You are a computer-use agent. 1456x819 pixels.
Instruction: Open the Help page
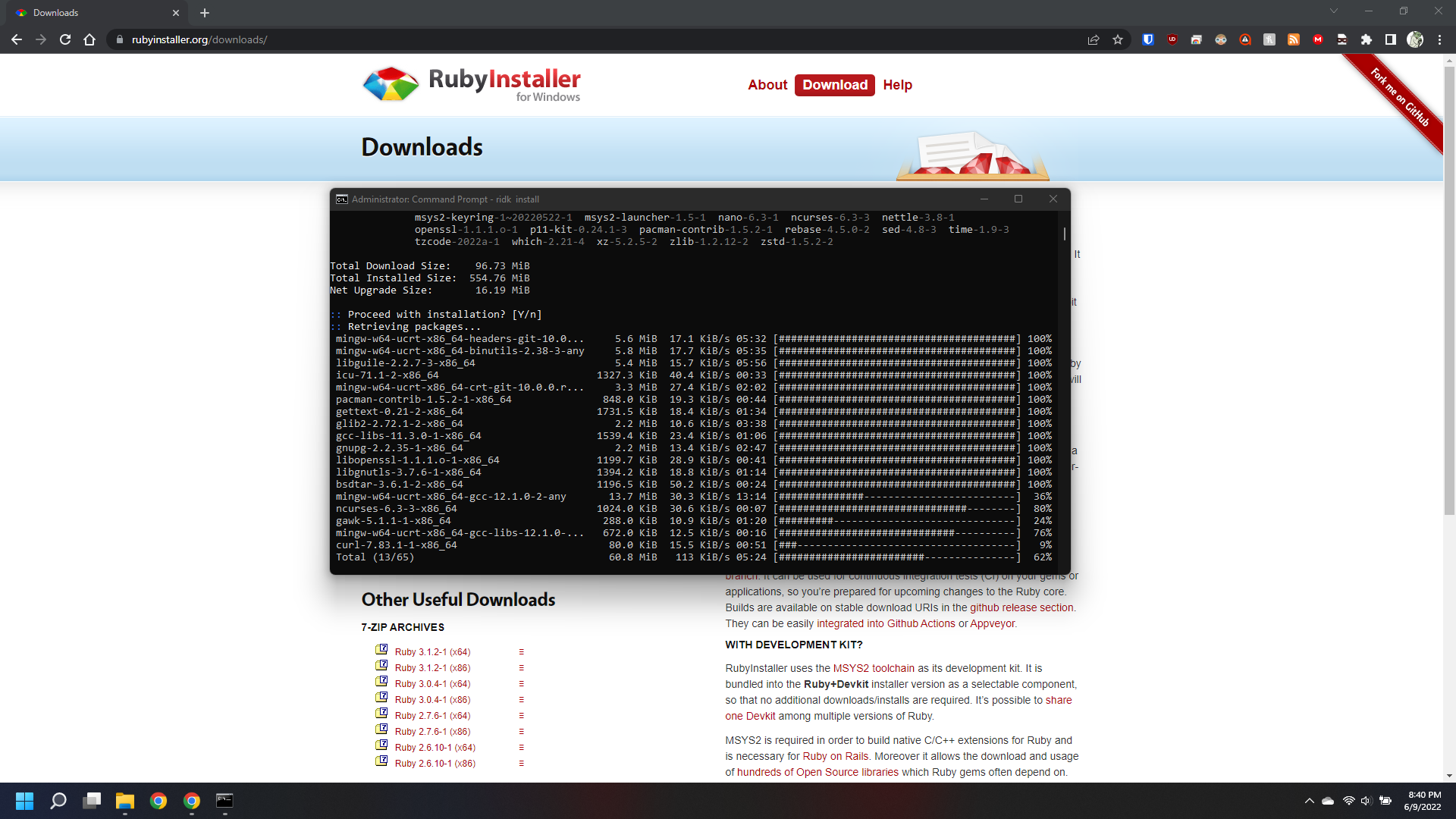(897, 85)
